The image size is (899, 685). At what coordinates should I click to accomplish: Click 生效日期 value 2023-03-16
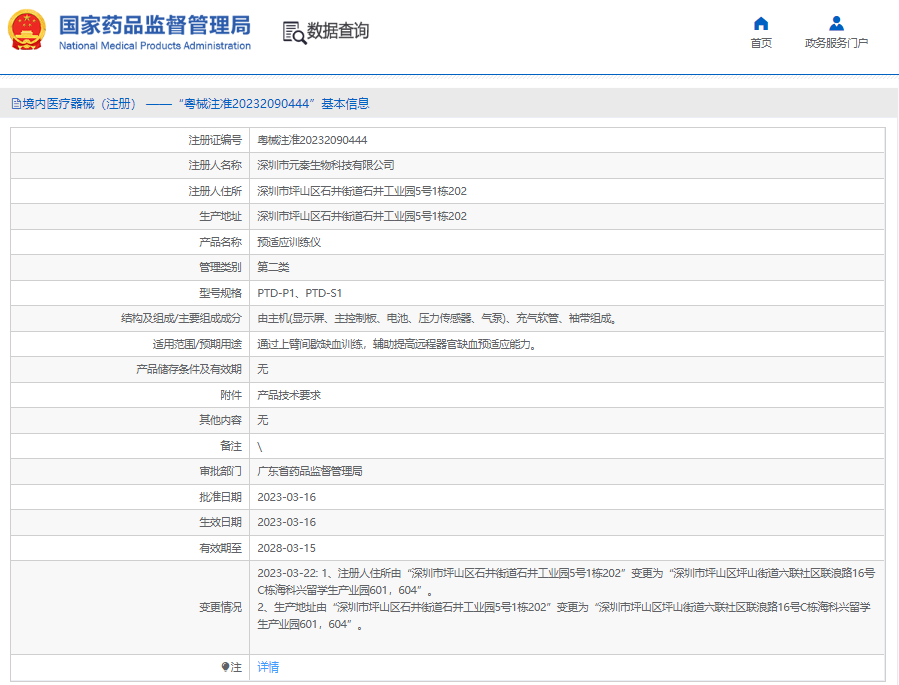coord(286,522)
